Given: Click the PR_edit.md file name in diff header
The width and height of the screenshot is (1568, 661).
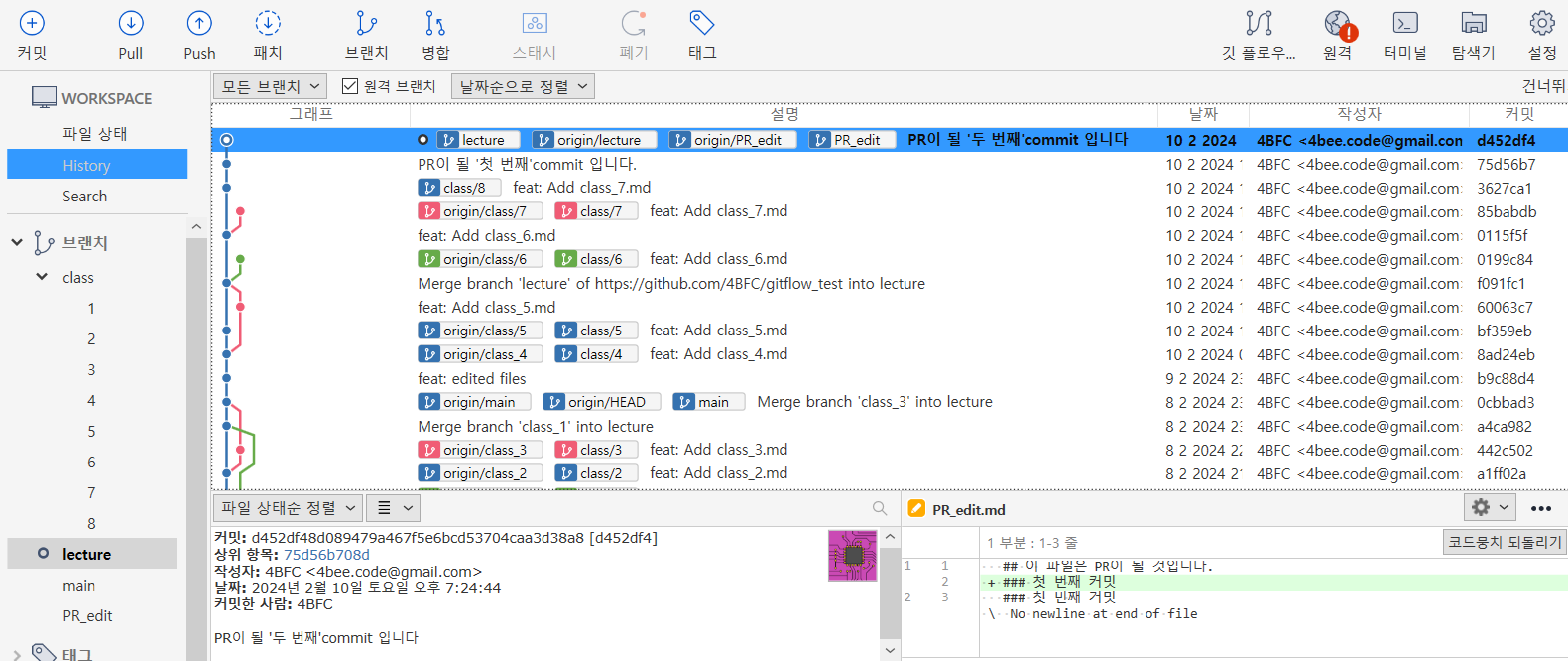Looking at the screenshot, I should (x=968, y=509).
